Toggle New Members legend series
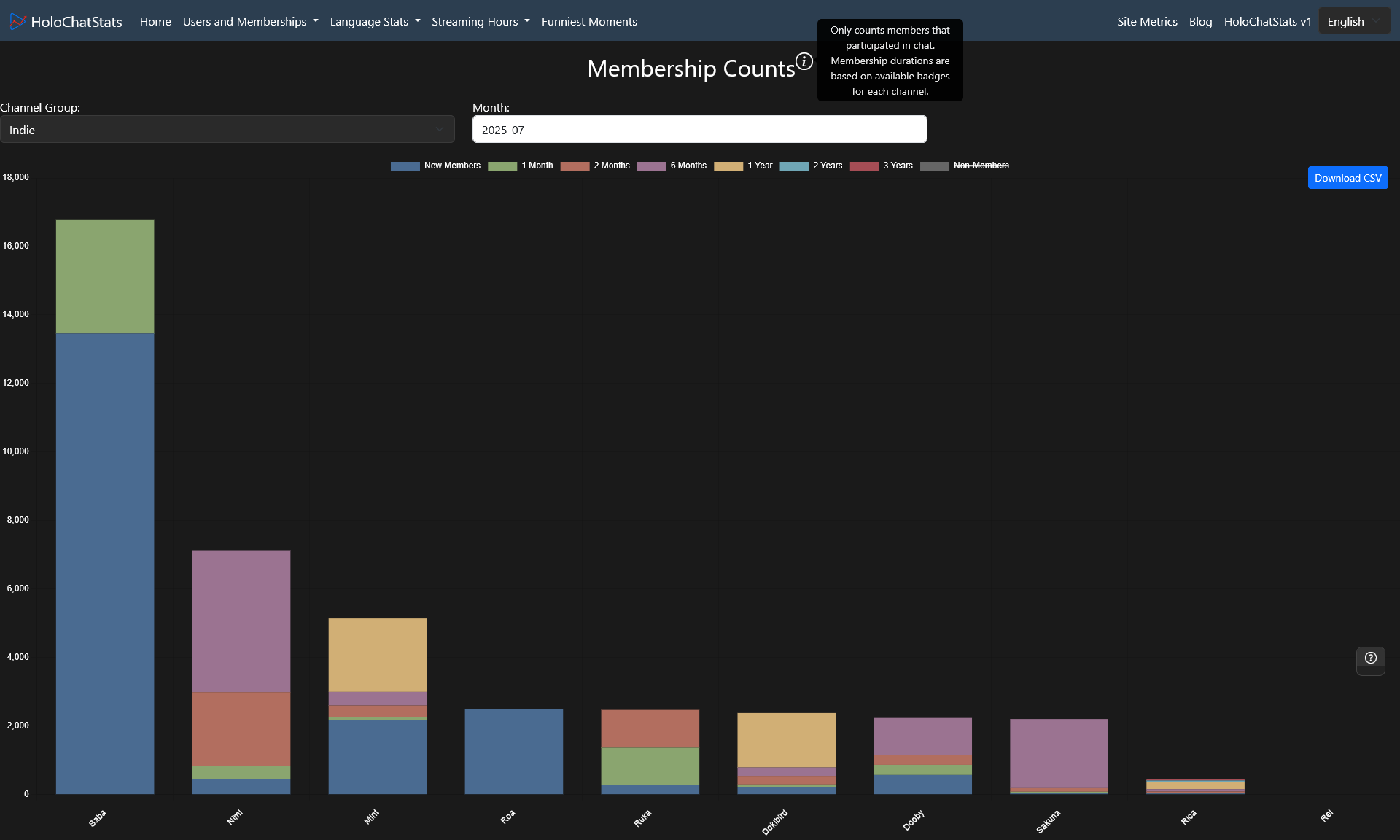The width and height of the screenshot is (1400, 840). tap(435, 166)
